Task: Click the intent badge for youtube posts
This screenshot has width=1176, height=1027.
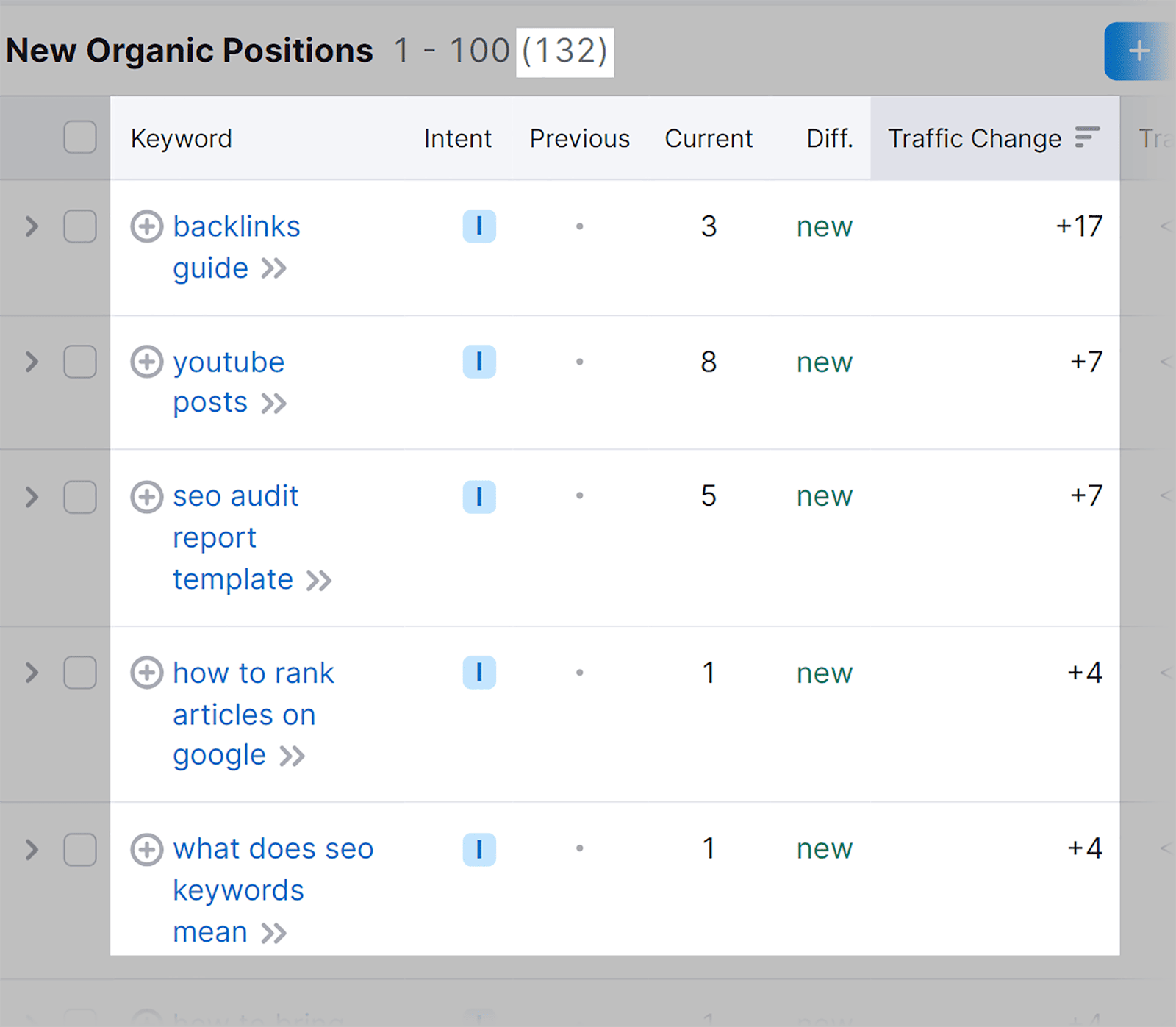Action: coord(479,362)
